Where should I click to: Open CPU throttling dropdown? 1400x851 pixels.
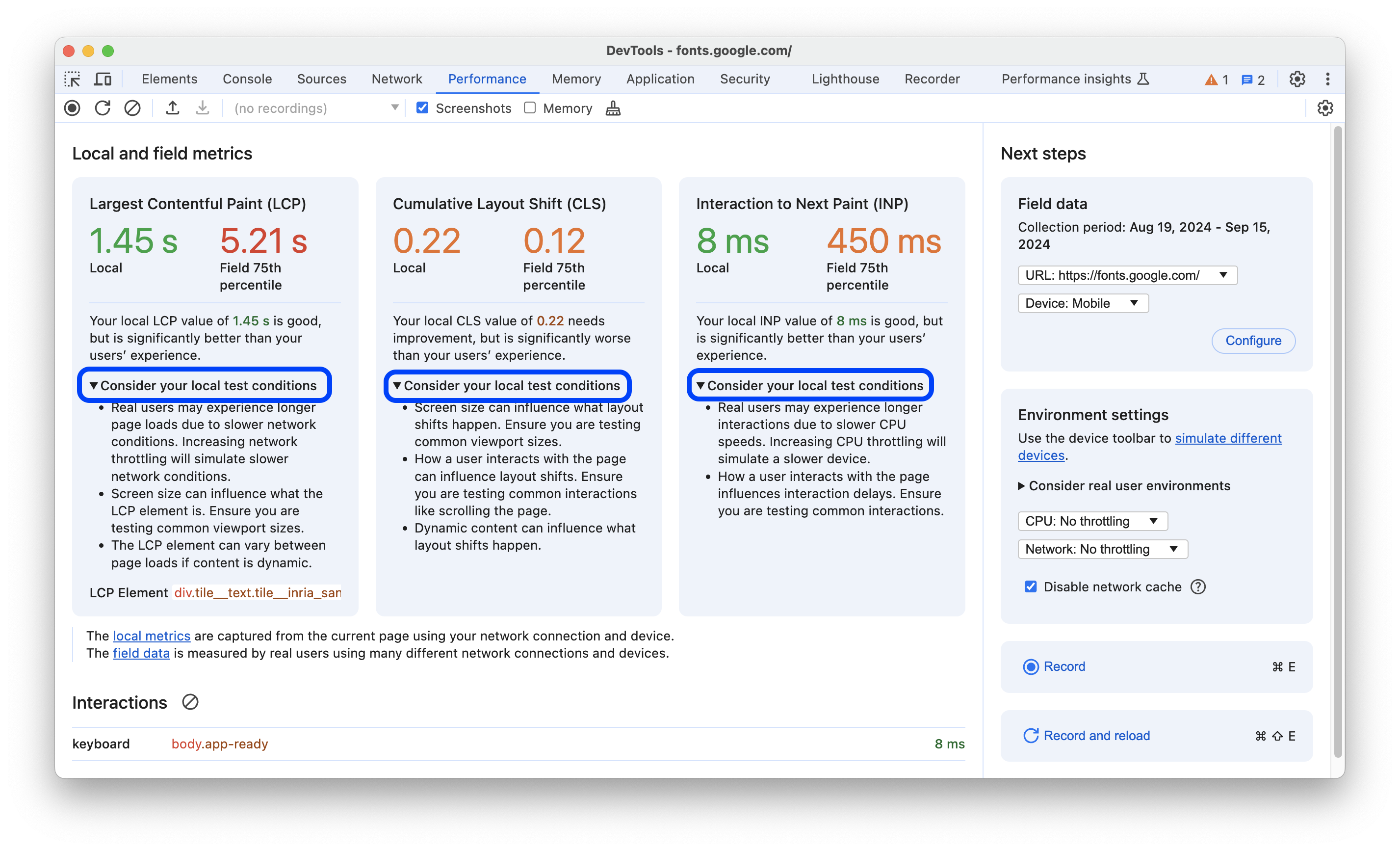(1089, 519)
